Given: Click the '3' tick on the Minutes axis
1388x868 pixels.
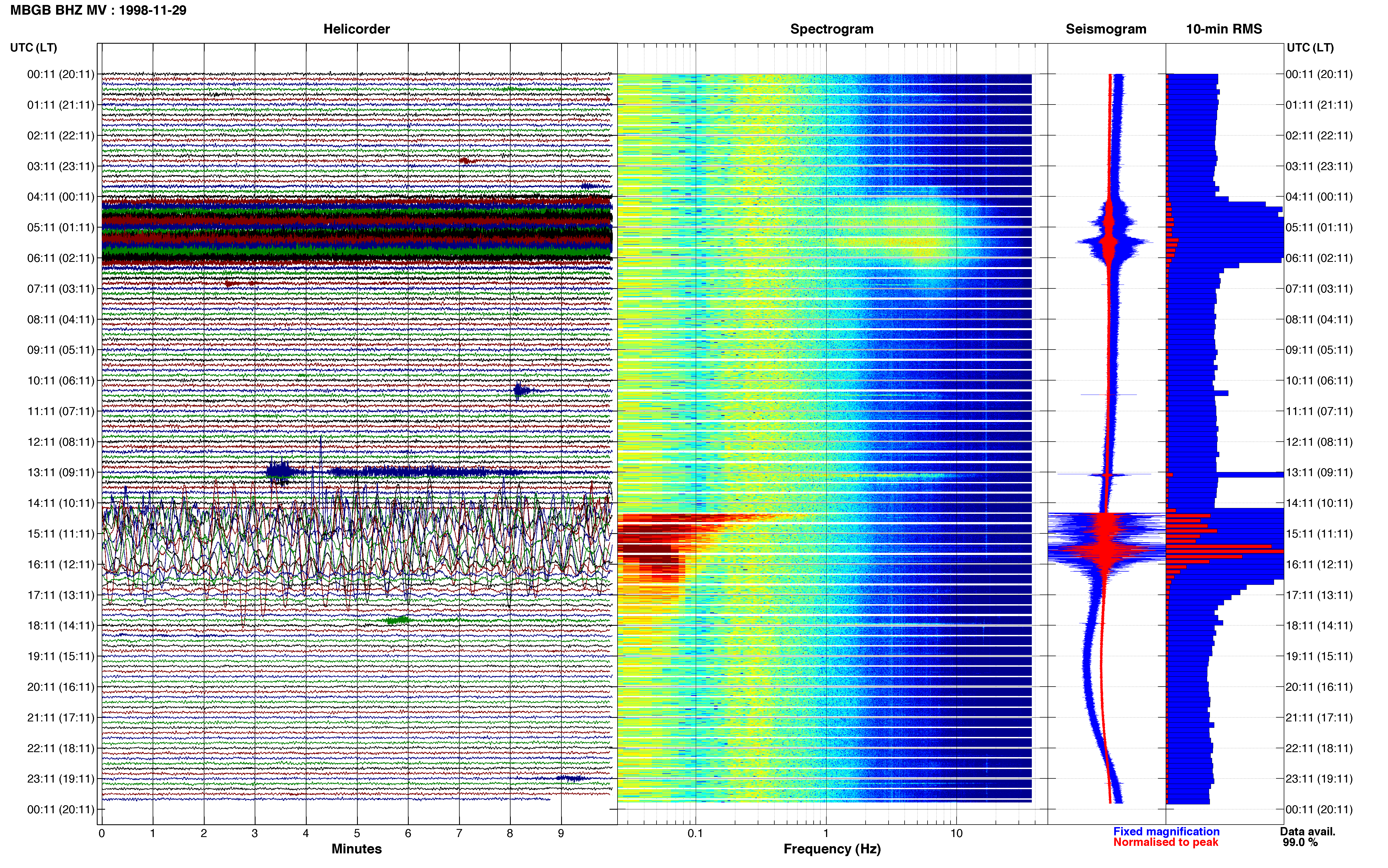Looking at the screenshot, I should coord(255,833).
